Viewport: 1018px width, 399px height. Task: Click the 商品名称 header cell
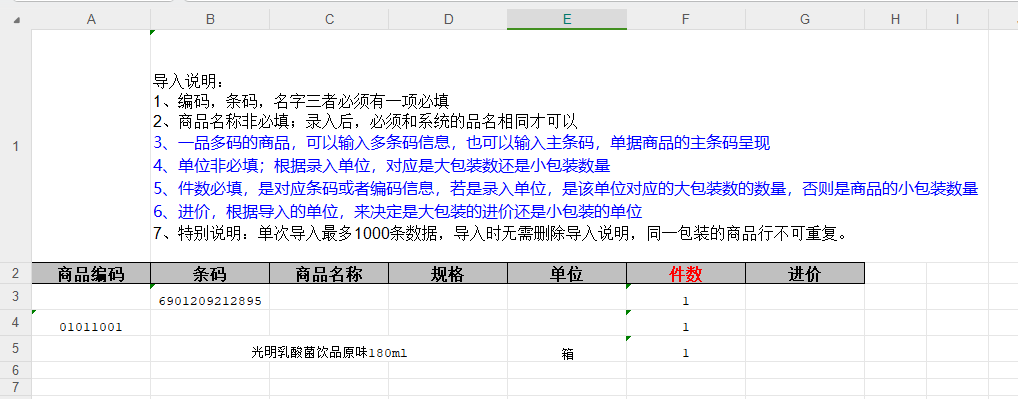coord(329,273)
